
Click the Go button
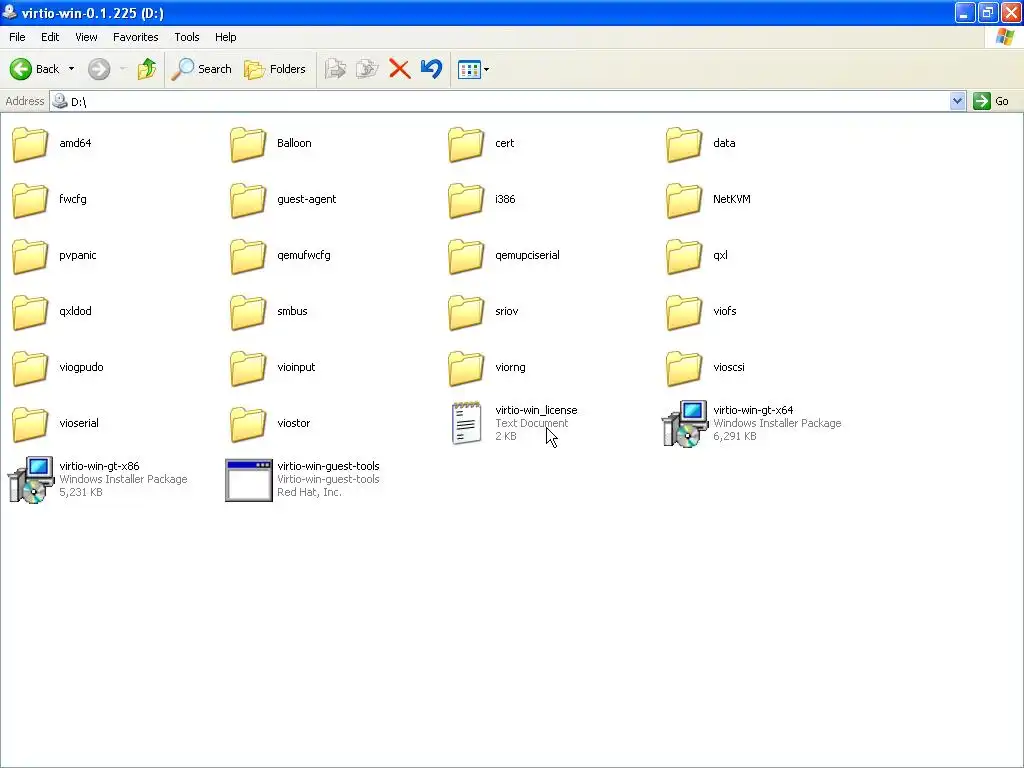(x=991, y=101)
